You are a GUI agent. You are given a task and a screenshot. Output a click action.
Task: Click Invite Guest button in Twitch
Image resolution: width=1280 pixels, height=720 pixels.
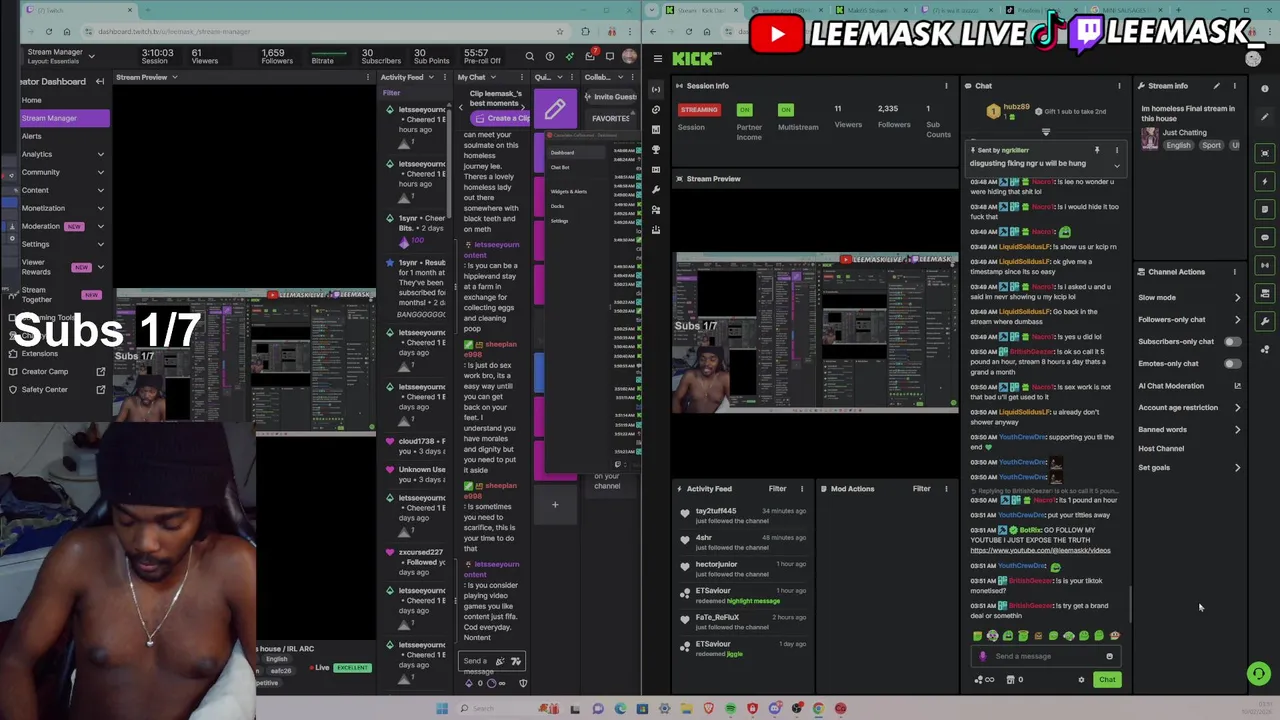pyautogui.click(x=611, y=97)
